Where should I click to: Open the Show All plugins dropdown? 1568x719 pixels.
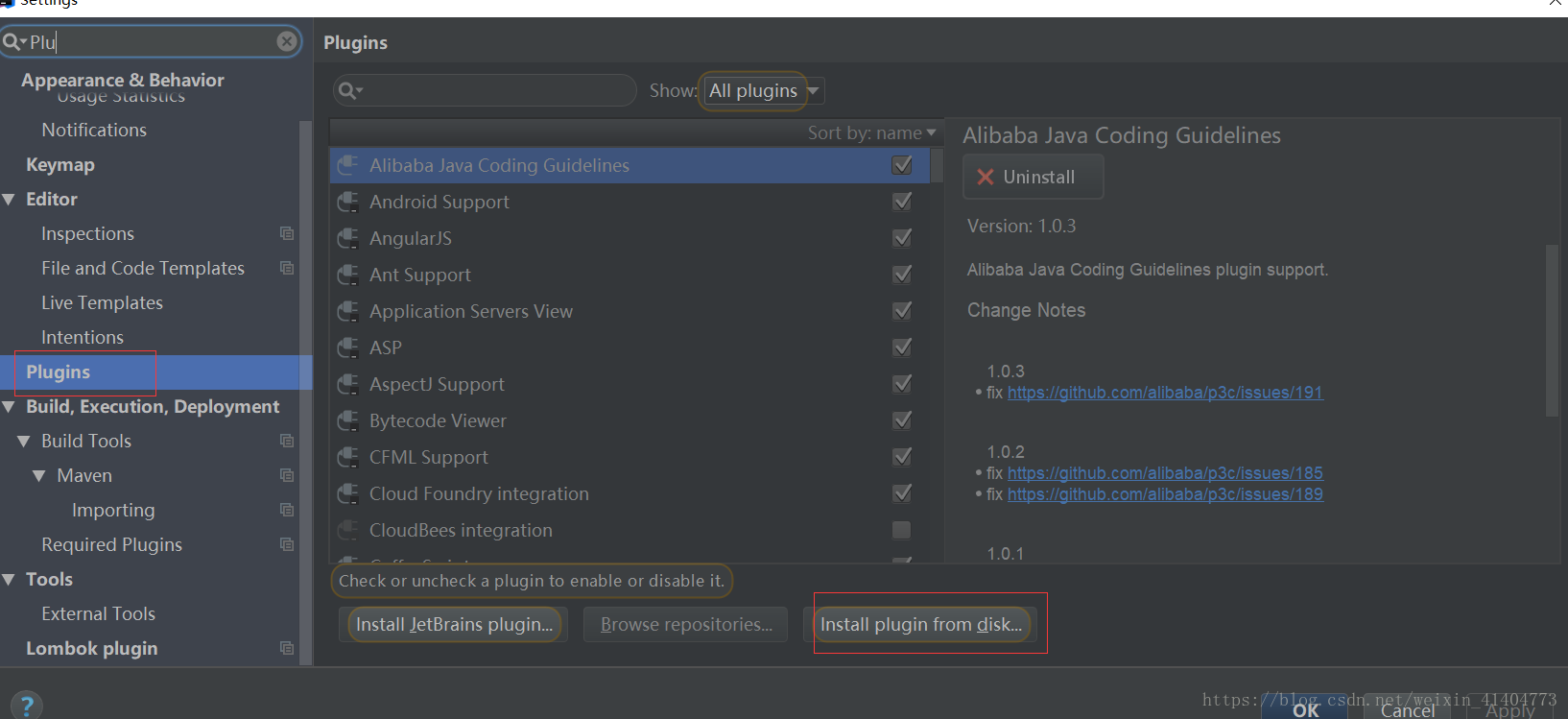(765, 91)
